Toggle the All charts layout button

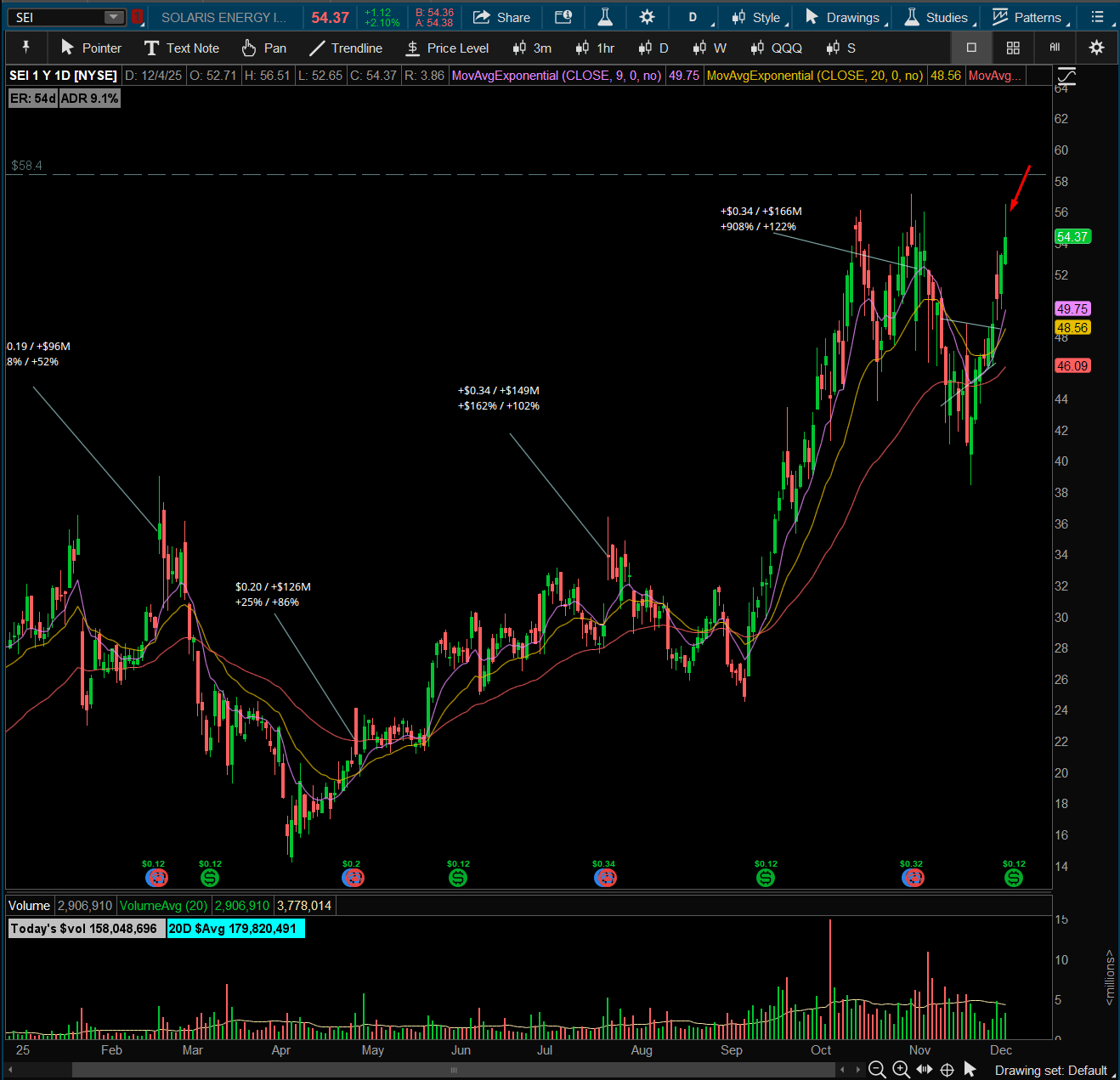1055,48
